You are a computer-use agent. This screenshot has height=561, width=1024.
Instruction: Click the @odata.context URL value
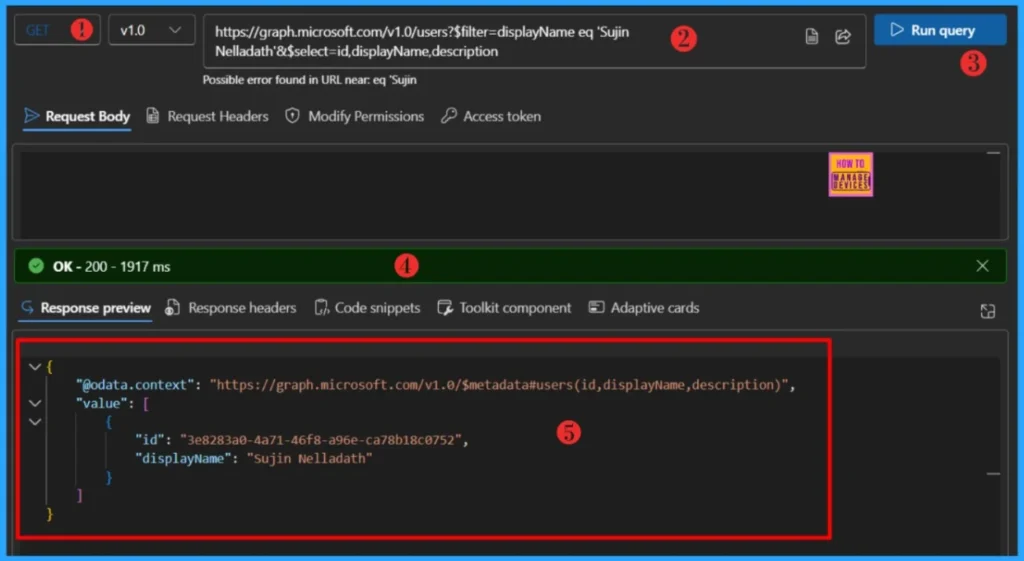click(499, 385)
